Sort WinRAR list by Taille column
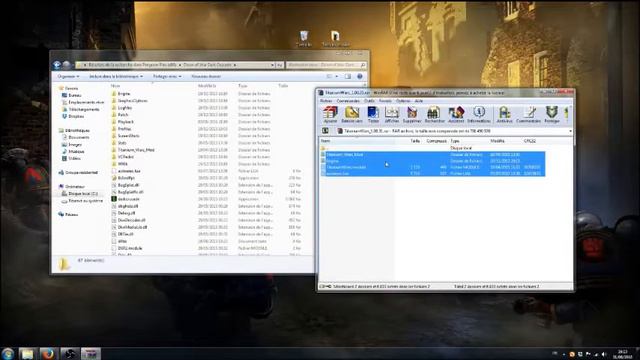Screen dimensions: 640x360 pyautogui.click(x=415, y=141)
